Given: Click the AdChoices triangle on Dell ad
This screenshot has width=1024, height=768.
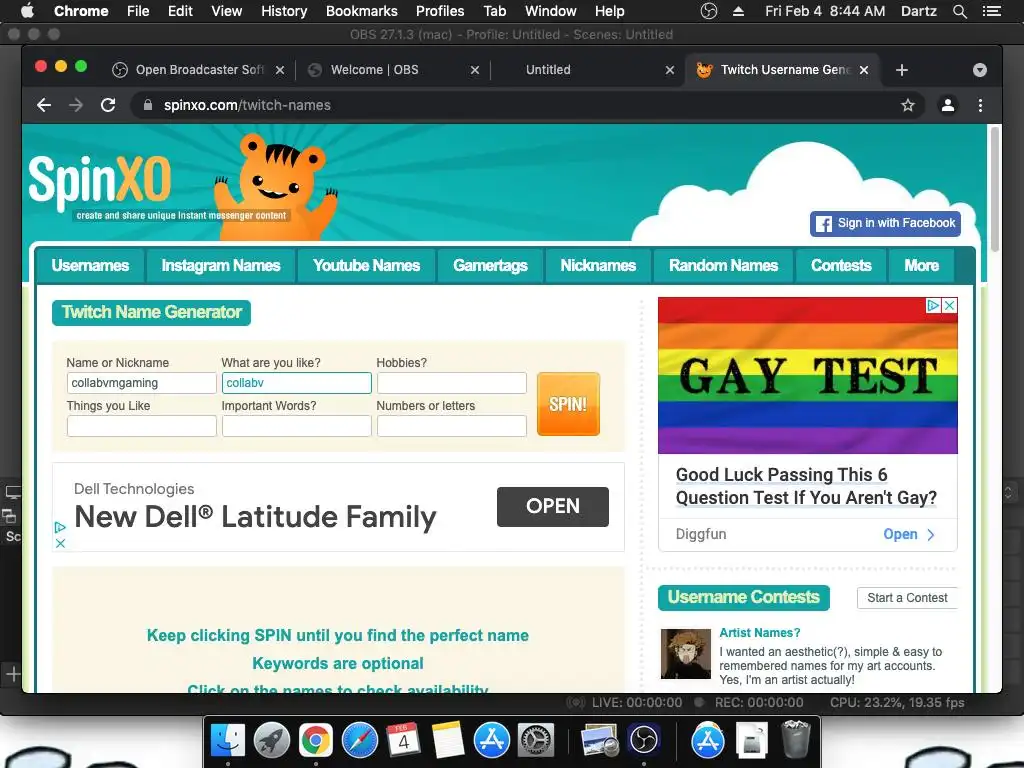Looking at the screenshot, I should pos(60,527).
